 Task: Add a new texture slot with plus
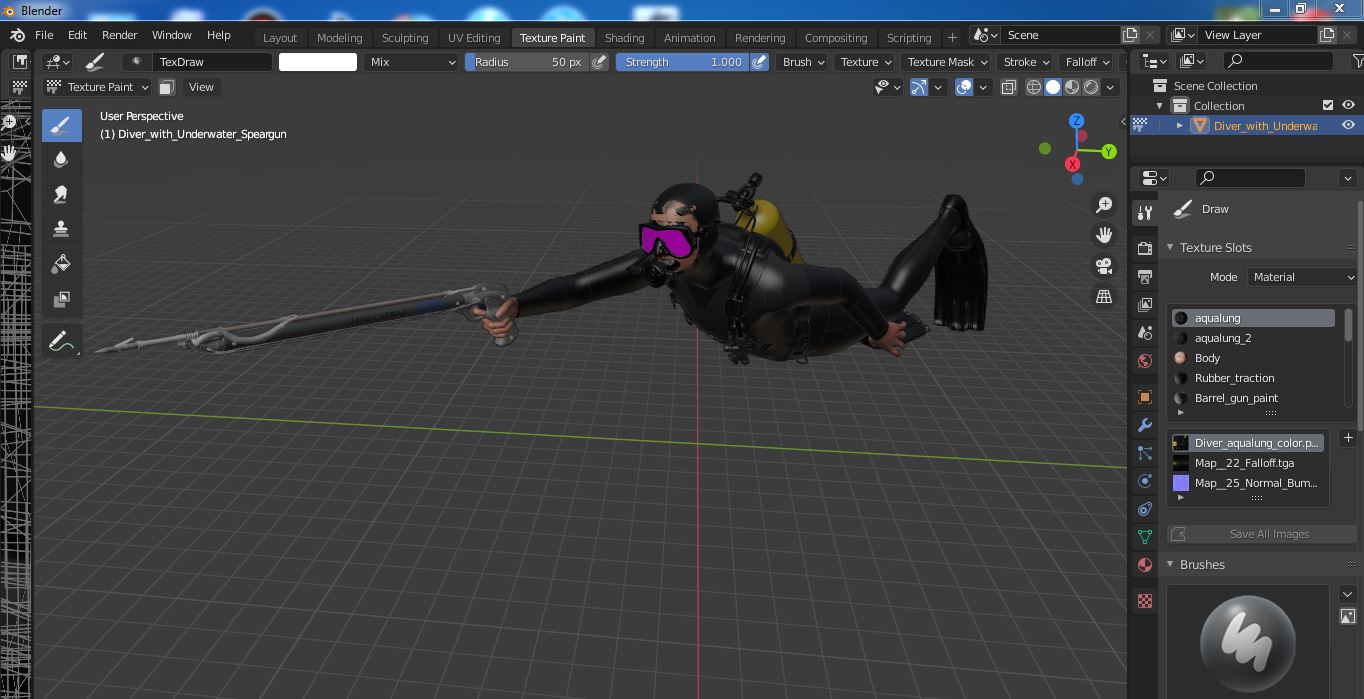click(x=1348, y=438)
